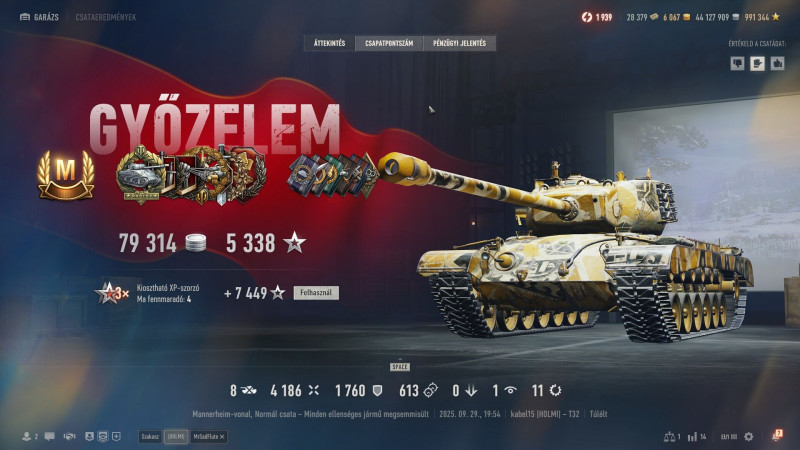Select the Szakasz chat channel
This screenshot has width=800, height=450.
(150, 437)
